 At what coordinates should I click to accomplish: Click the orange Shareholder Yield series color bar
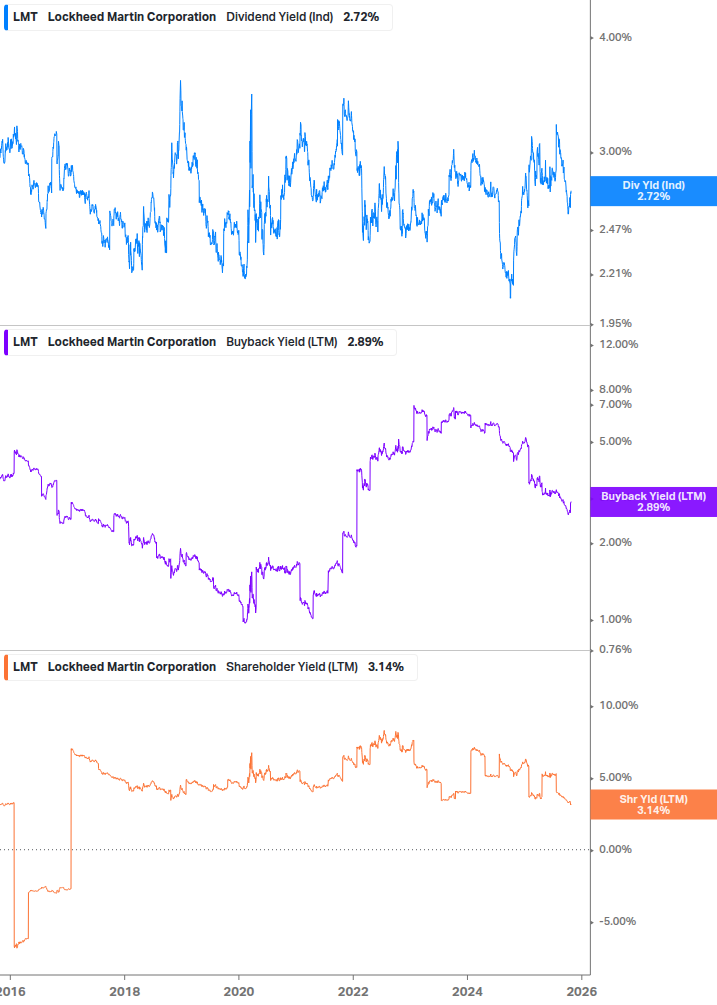point(6,667)
